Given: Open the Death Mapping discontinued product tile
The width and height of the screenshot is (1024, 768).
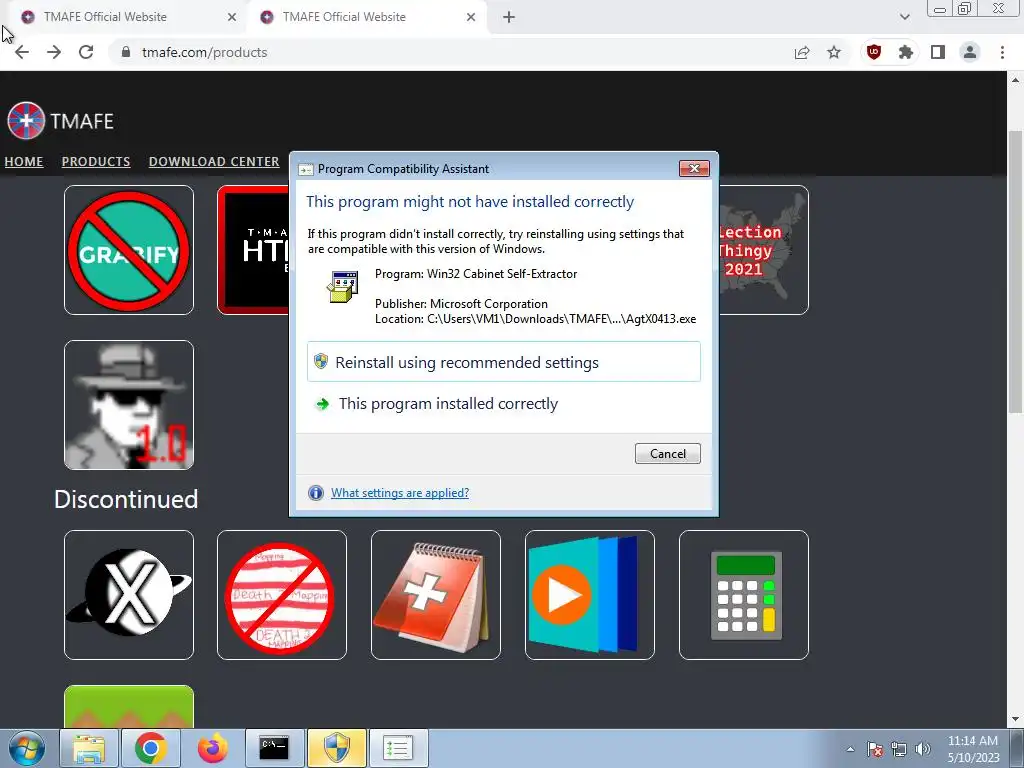Looking at the screenshot, I should 282,595.
